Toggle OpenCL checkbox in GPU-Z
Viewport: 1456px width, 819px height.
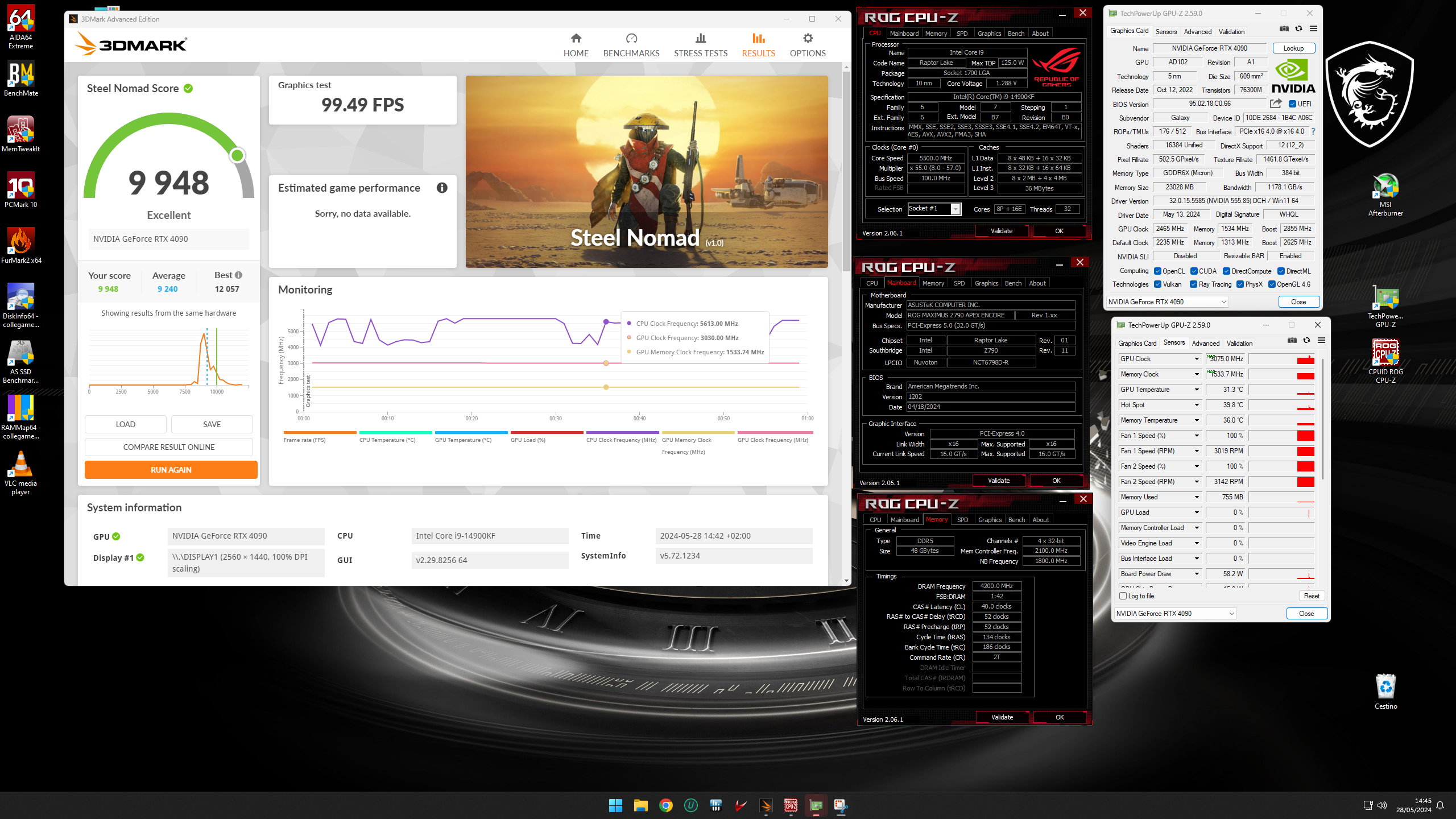1157,271
